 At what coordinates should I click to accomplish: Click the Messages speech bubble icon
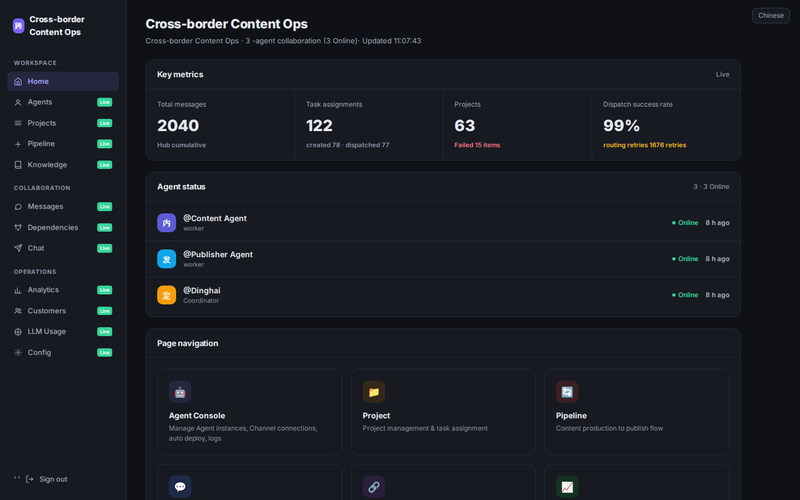(x=18, y=207)
